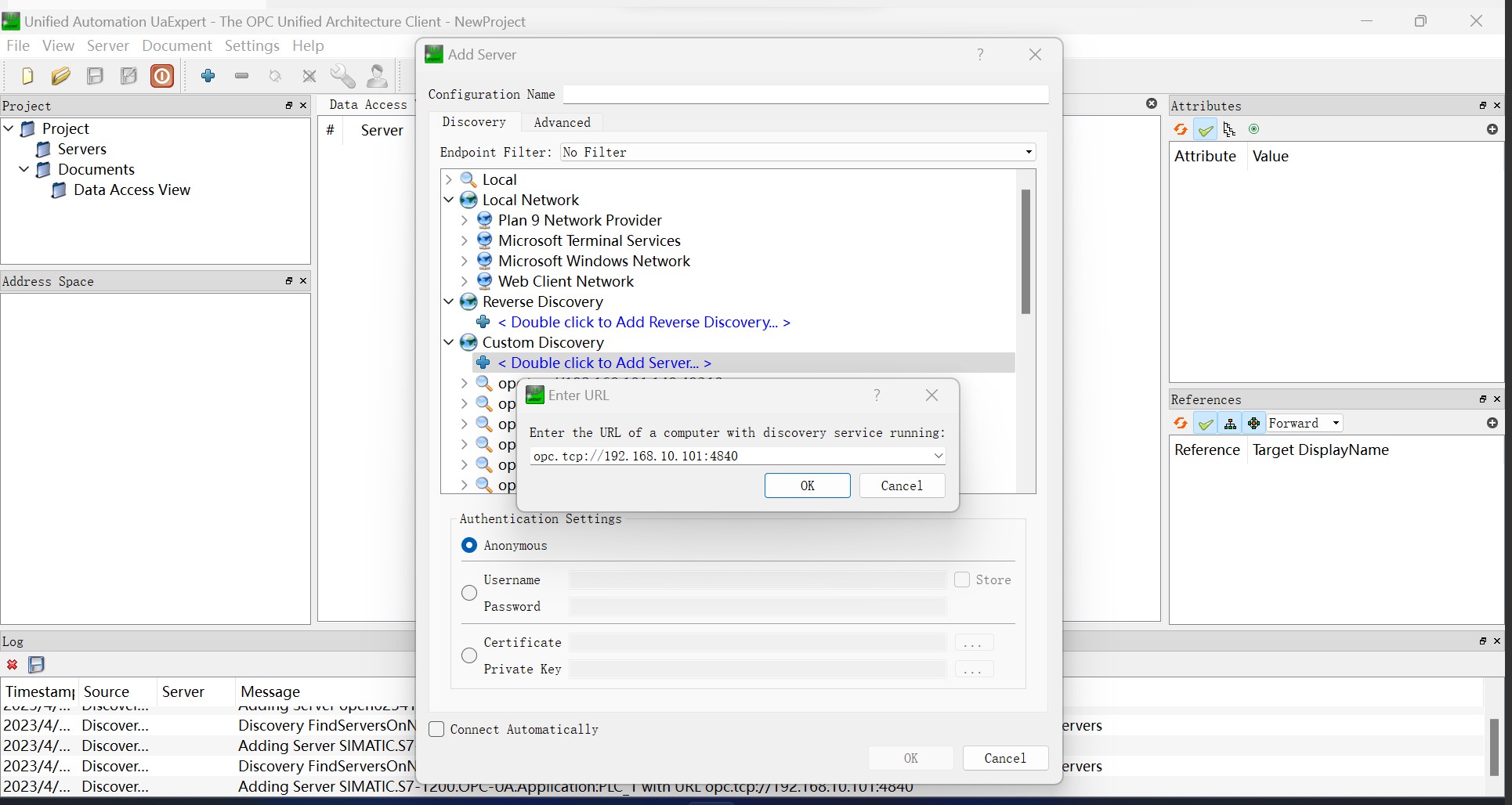Click the Open Project folder icon
The height and width of the screenshot is (805, 1512).
[61, 76]
